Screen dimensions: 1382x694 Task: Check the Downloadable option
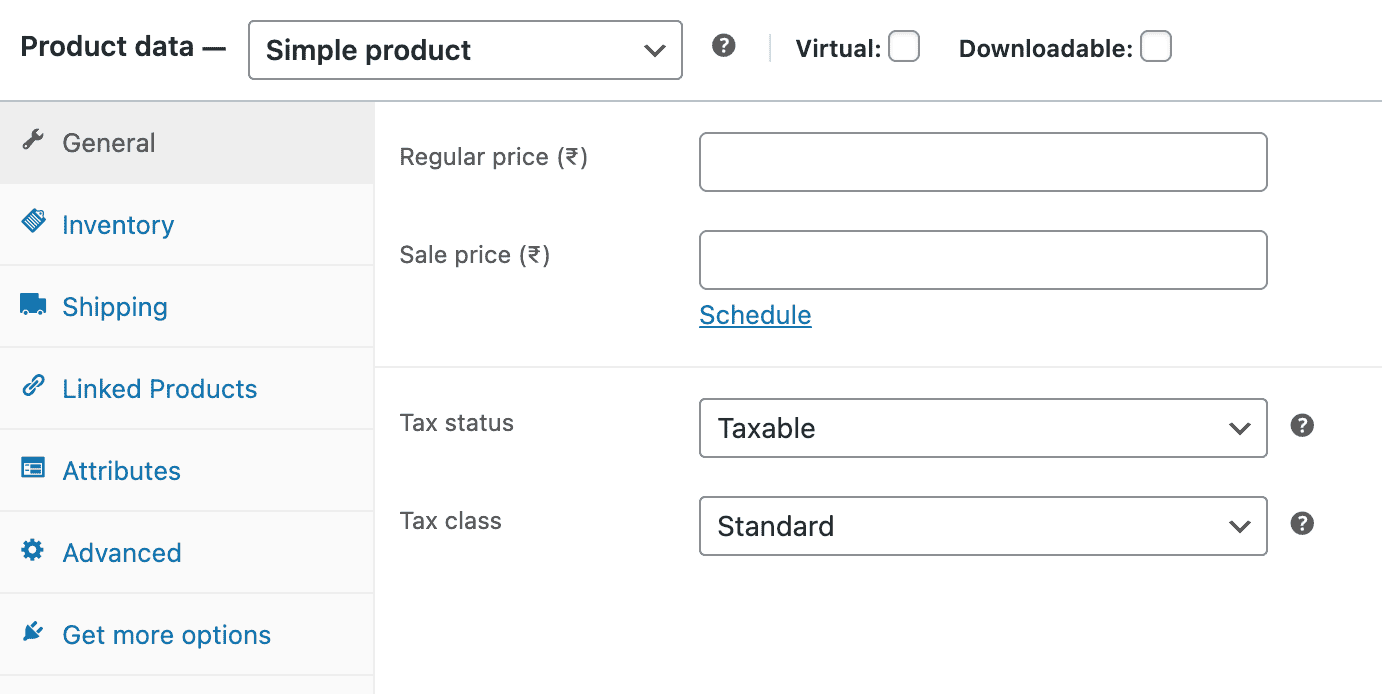click(1155, 46)
